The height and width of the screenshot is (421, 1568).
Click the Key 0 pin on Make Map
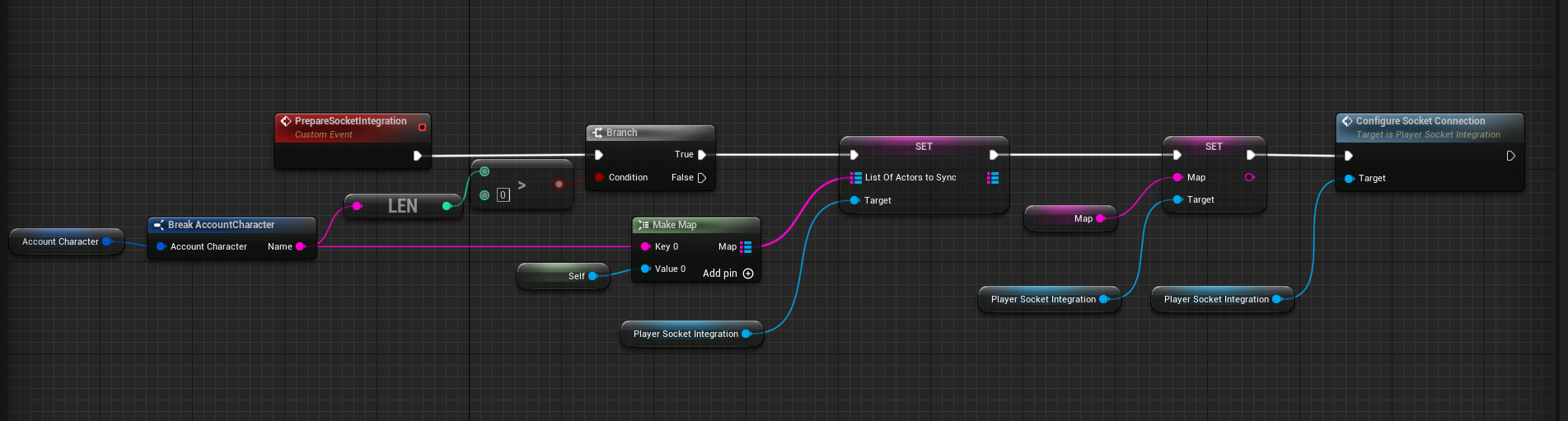(x=646, y=246)
